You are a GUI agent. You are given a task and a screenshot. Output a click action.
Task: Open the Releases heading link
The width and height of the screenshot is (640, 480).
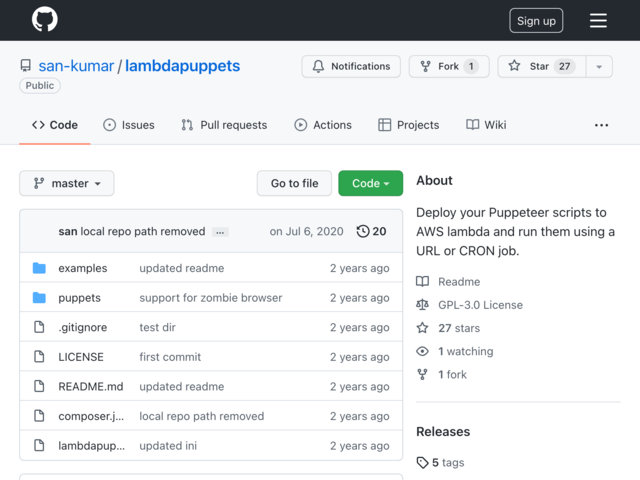(x=443, y=431)
